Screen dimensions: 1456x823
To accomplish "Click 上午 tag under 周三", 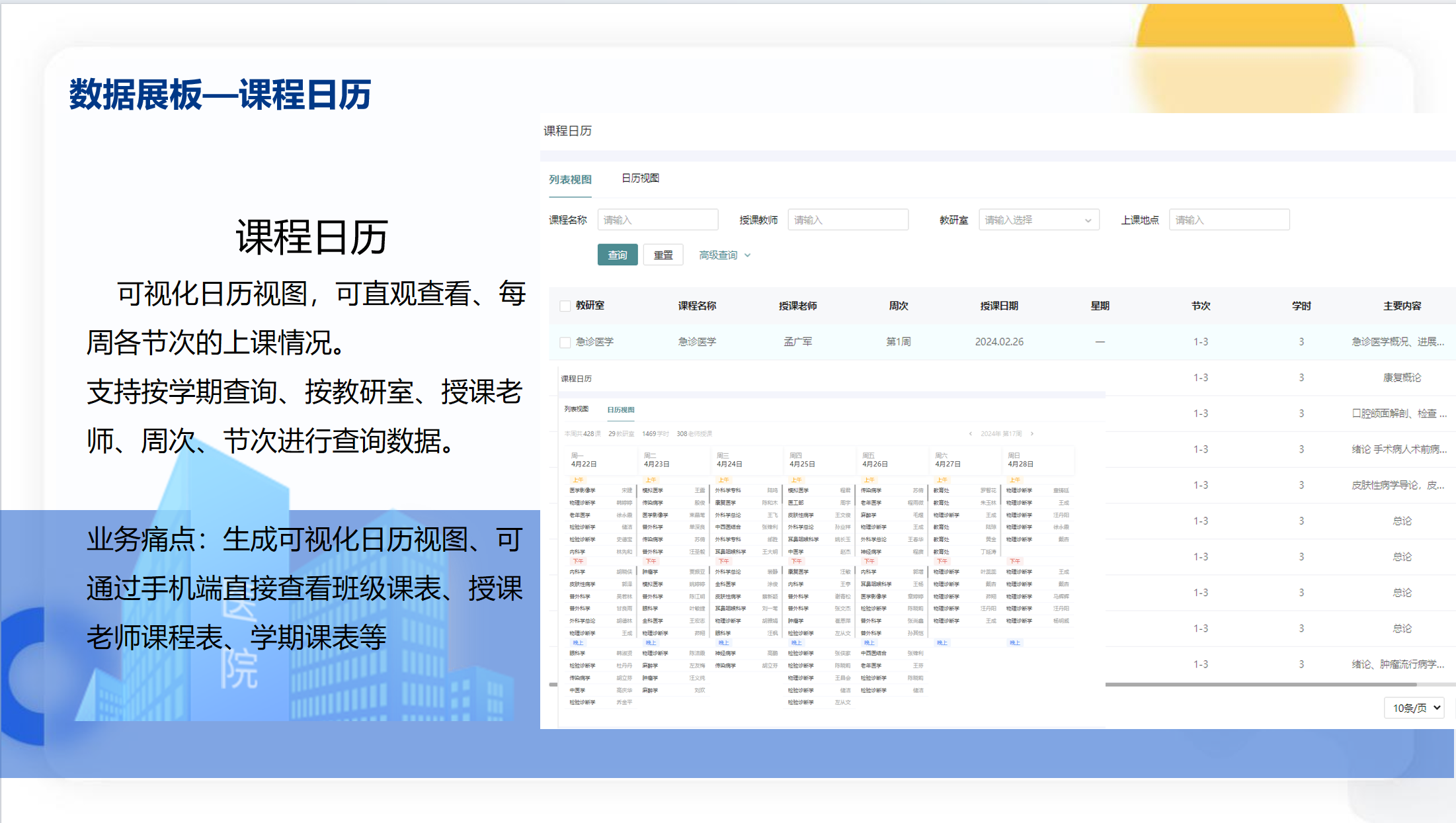I will tap(723, 480).
